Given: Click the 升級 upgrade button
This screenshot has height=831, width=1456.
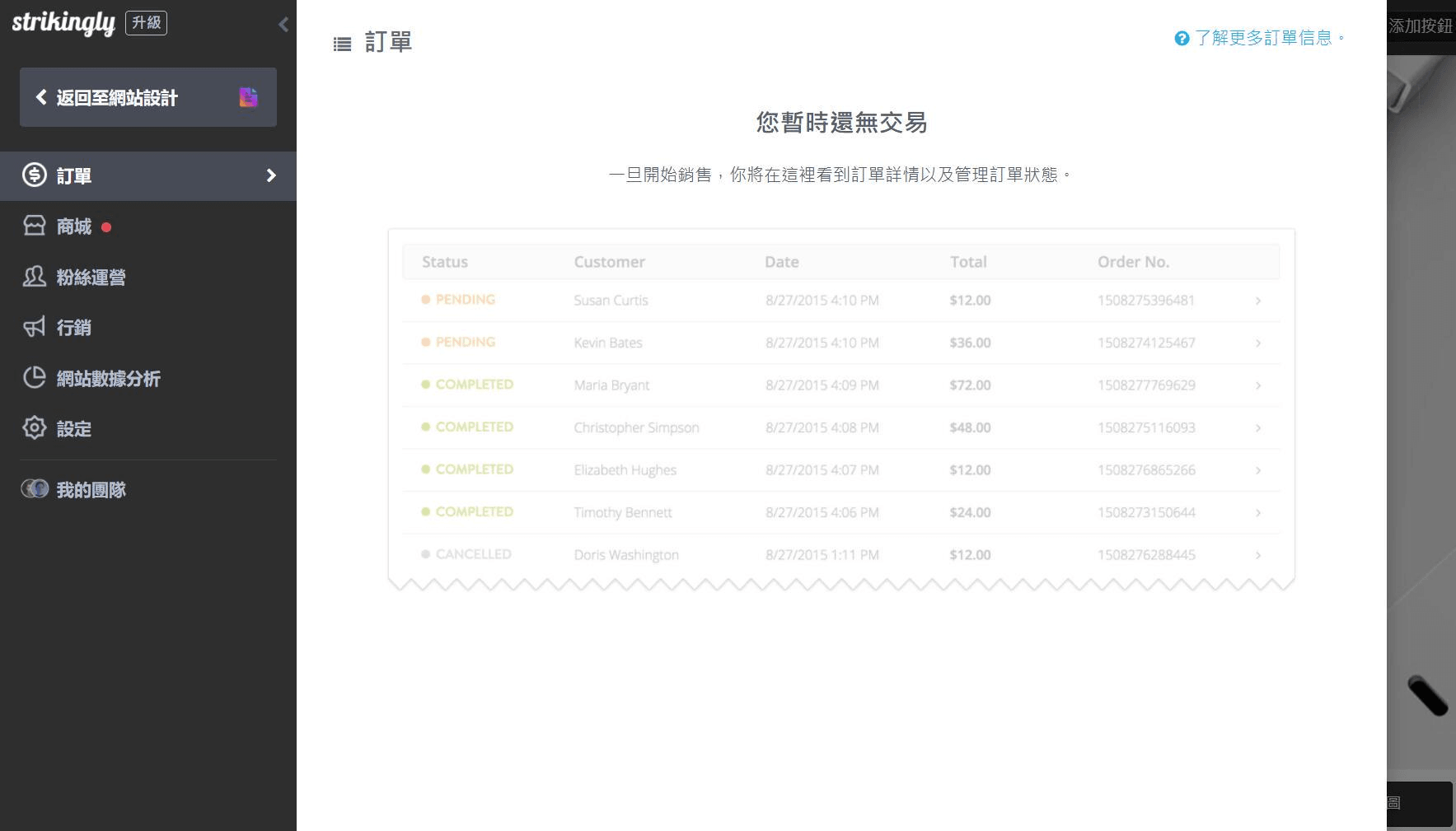Looking at the screenshot, I should 146,22.
